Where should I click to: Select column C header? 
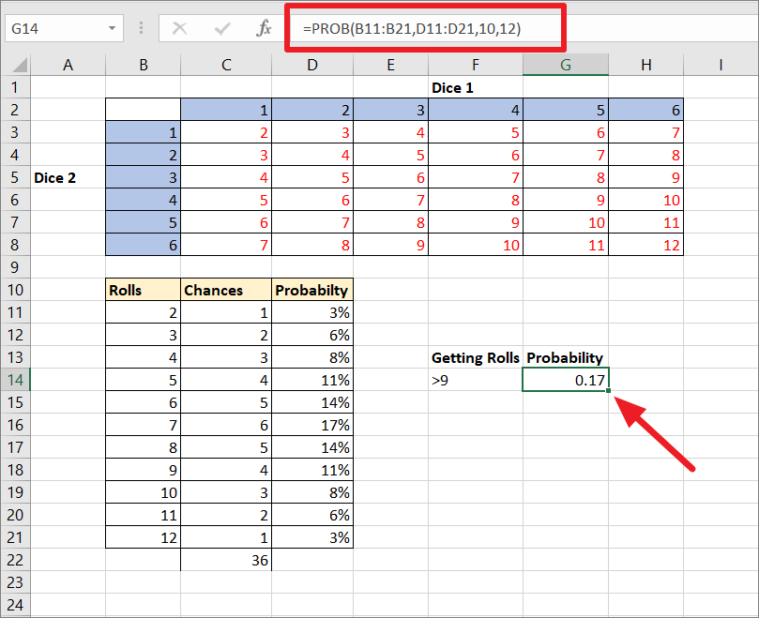pos(226,64)
